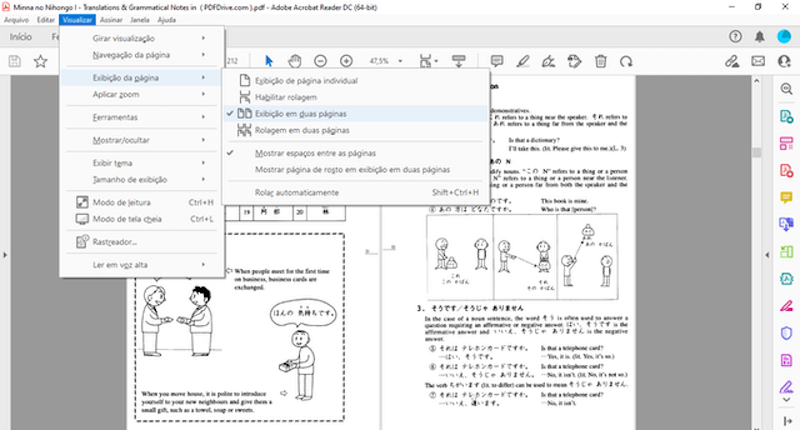This screenshot has width=800, height=430.
Task: Expand Ferramentas submenu
Action: (x=141, y=117)
